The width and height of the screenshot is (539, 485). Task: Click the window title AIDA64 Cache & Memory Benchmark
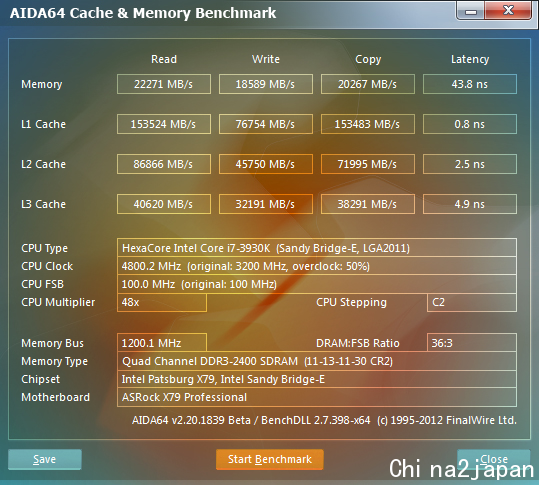pos(143,13)
